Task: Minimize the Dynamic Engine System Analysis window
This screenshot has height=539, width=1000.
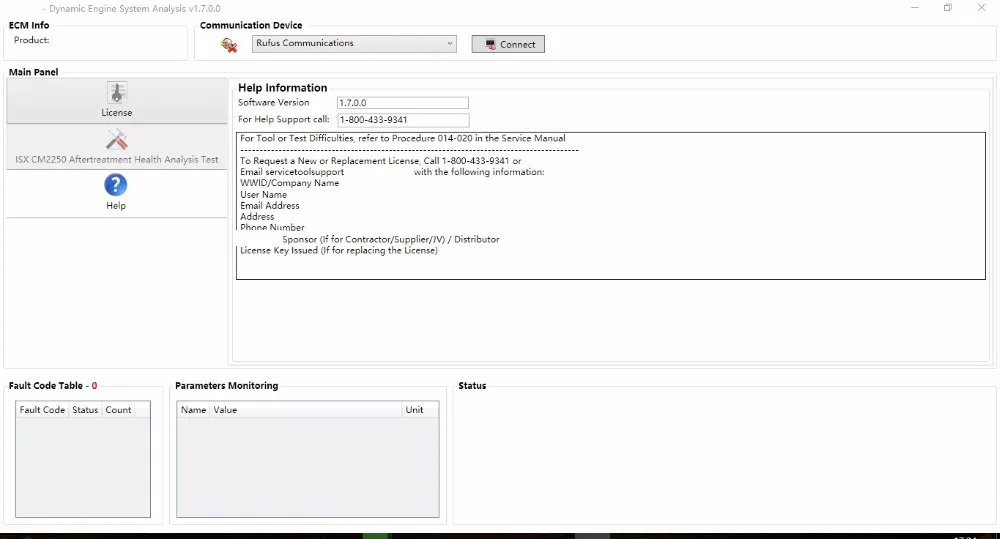Action: point(915,8)
